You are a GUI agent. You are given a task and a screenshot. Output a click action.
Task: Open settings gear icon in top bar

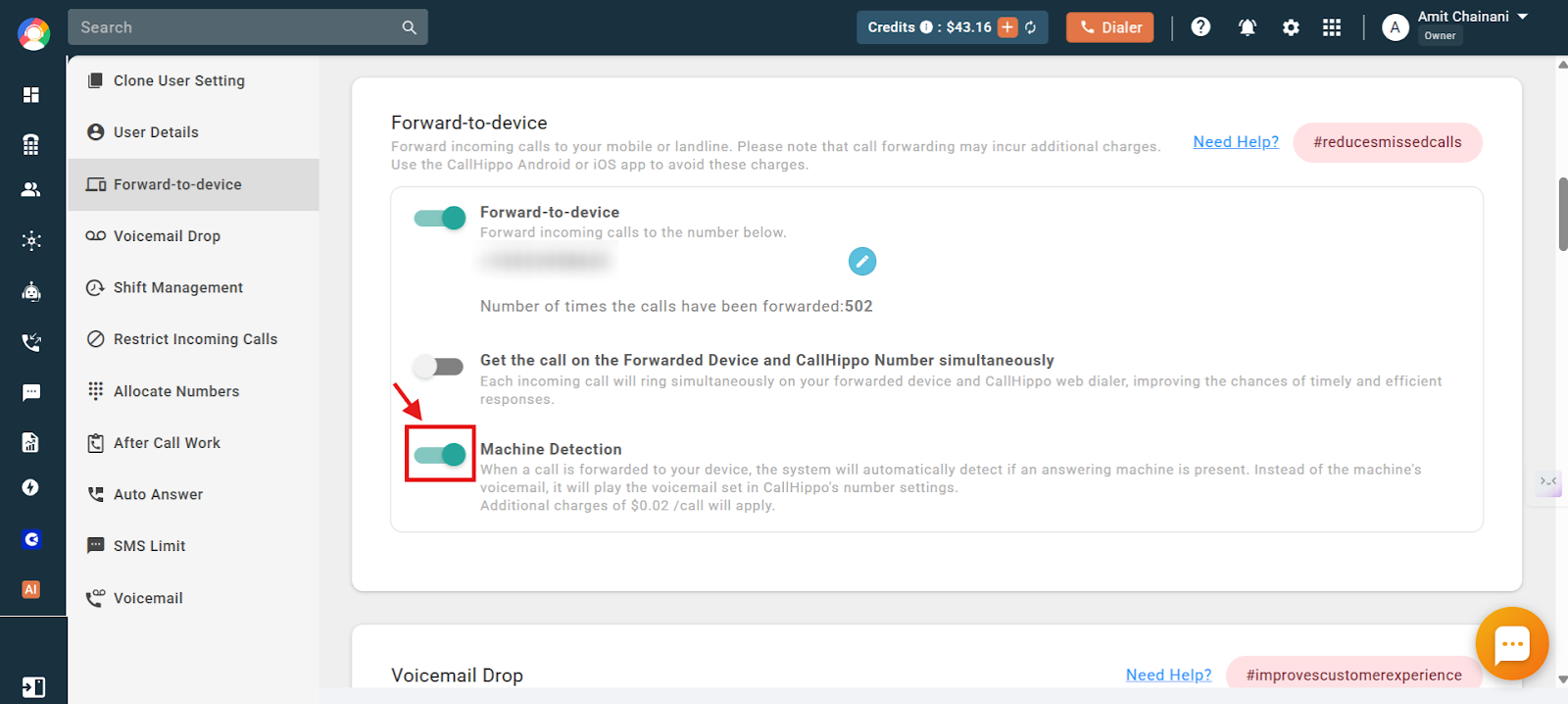(x=1291, y=27)
